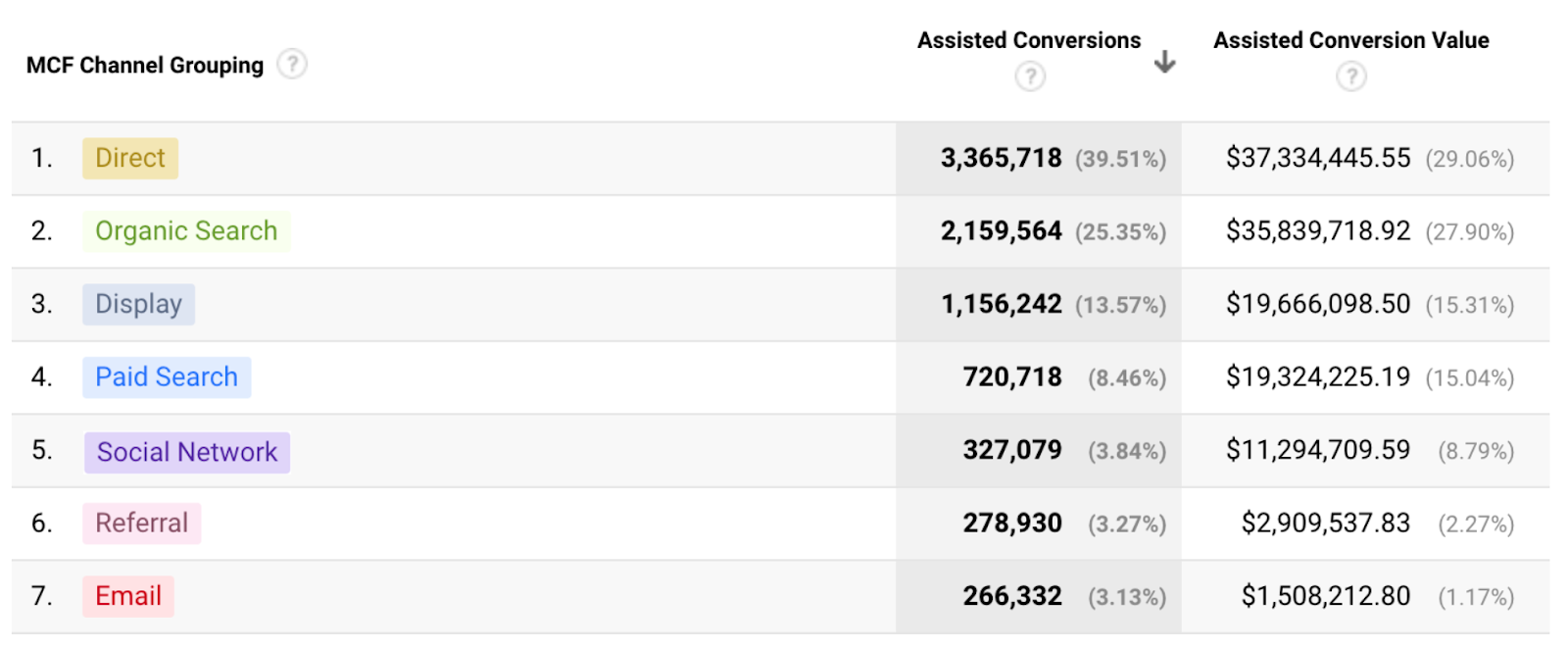This screenshot has height=650, width=1568.
Task: Click Paid Search conversion value $19,324,225.19
Action: click(x=1317, y=377)
